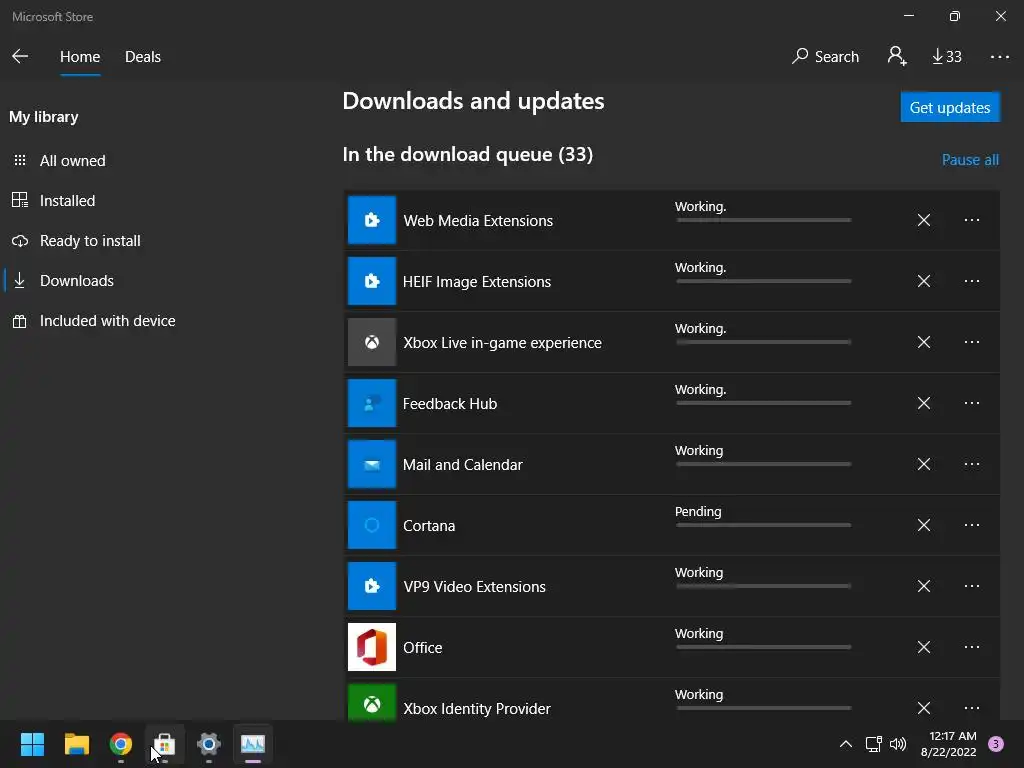Select Installed in My library
Viewport: 1024px width, 768px height.
click(x=67, y=200)
